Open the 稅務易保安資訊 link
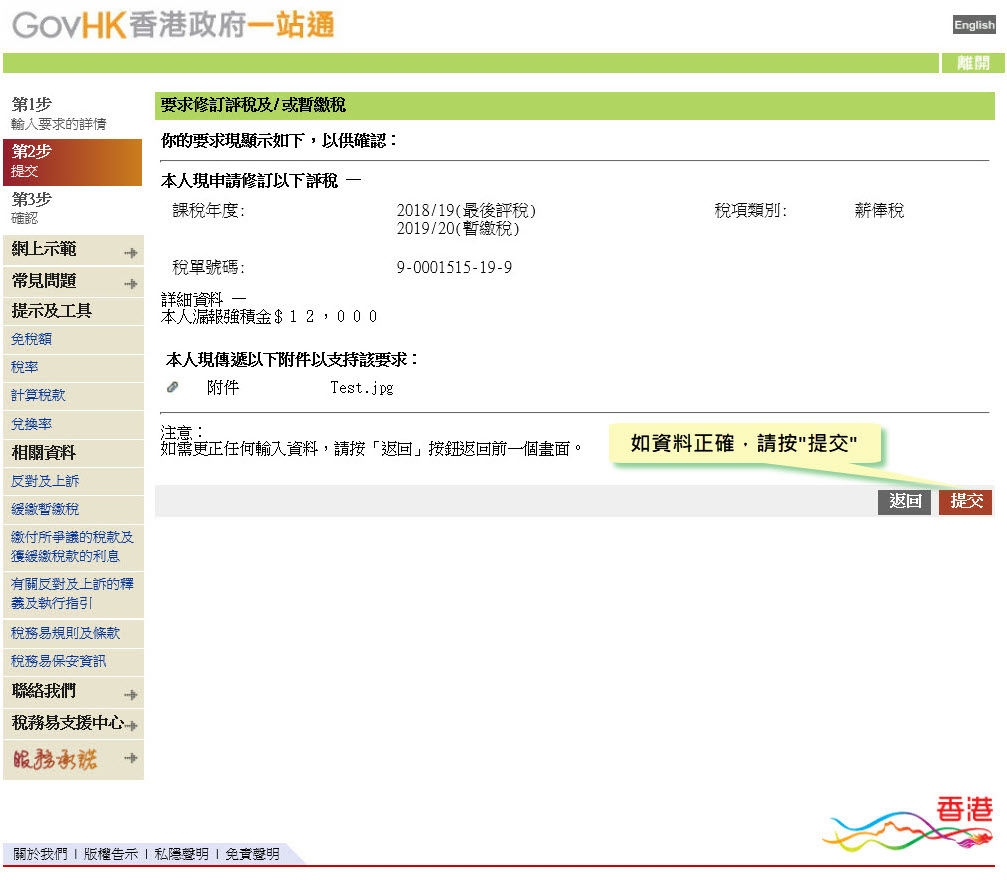 pyautogui.click(x=58, y=661)
